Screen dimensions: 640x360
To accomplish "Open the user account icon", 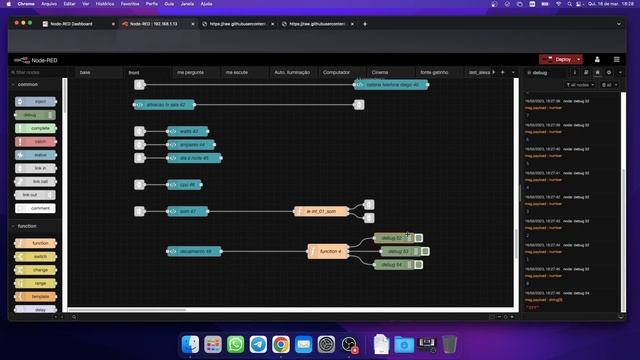I will [597, 60].
